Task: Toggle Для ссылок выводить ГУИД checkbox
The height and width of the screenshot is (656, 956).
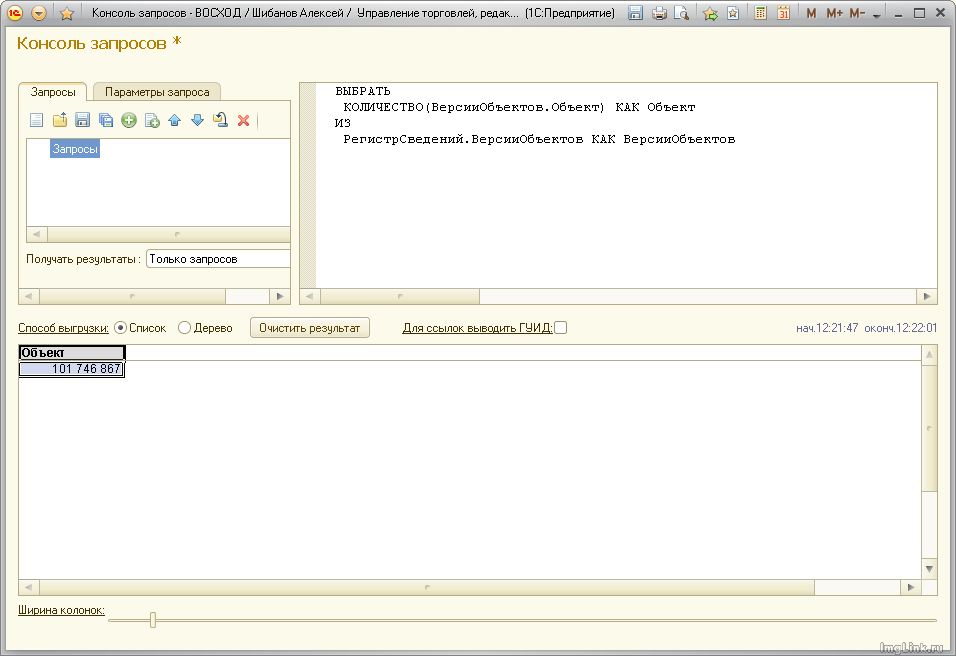Action: point(560,328)
